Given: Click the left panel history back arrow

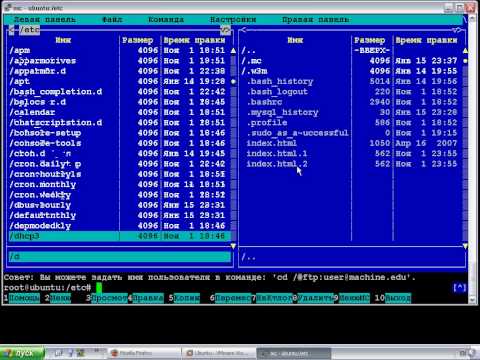Looking at the screenshot, I should click(11, 30).
